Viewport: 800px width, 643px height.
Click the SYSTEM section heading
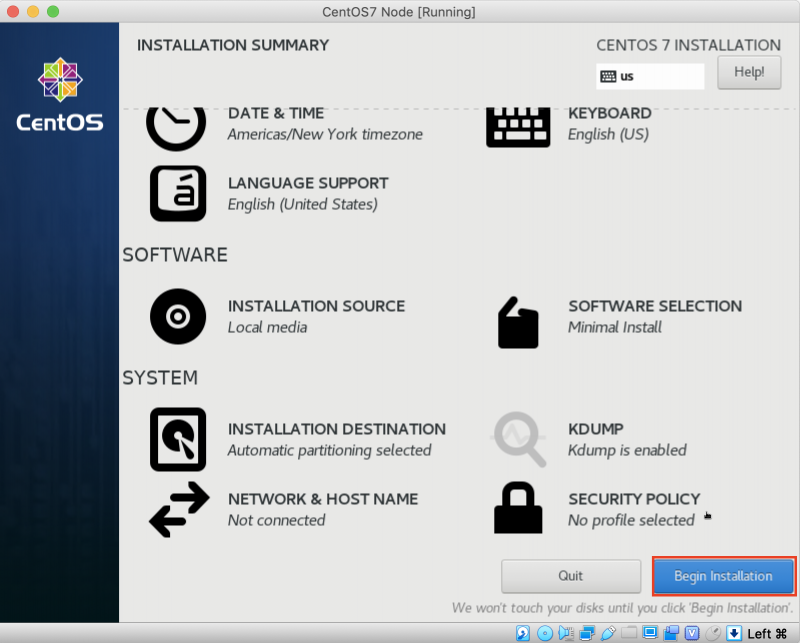click(x=160, y=378)
